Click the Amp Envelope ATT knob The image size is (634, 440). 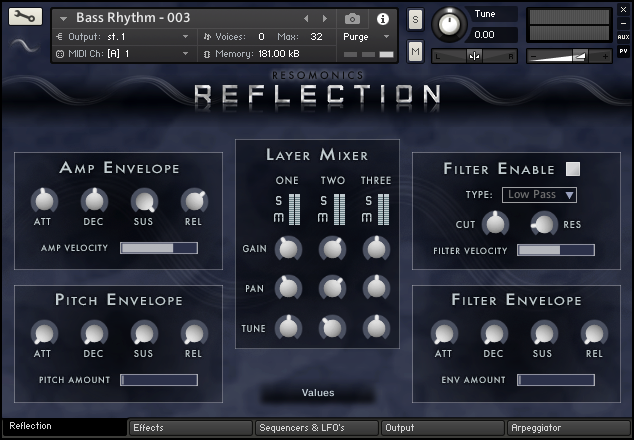tap(44, 201)
